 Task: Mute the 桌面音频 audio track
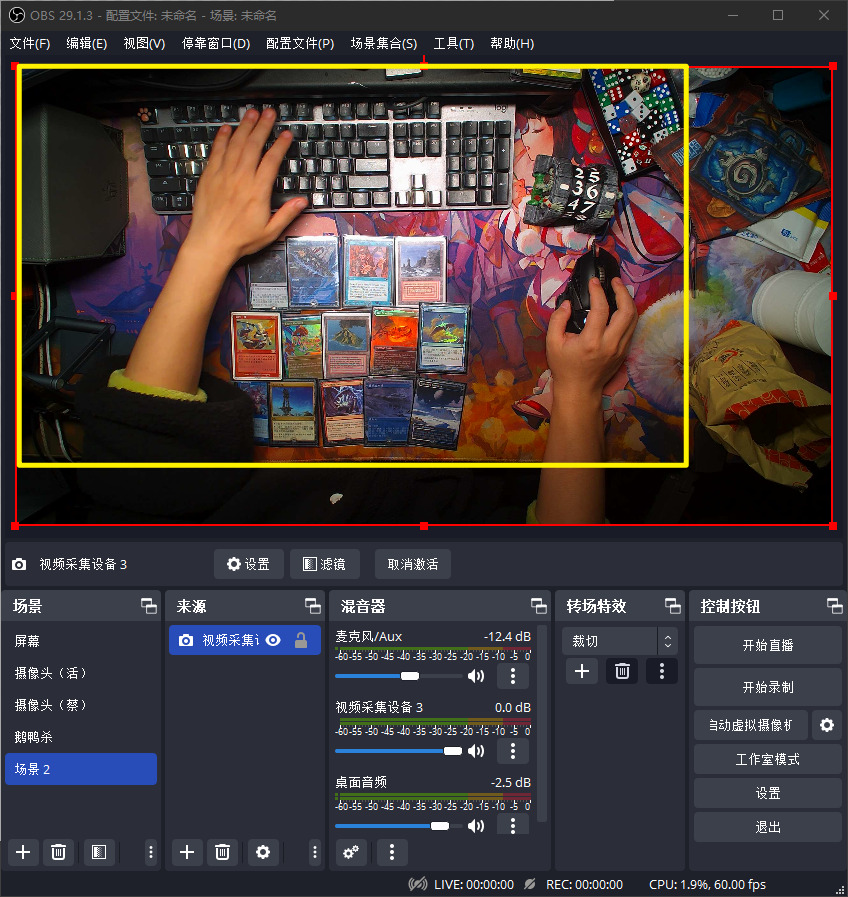pos(476,825)
